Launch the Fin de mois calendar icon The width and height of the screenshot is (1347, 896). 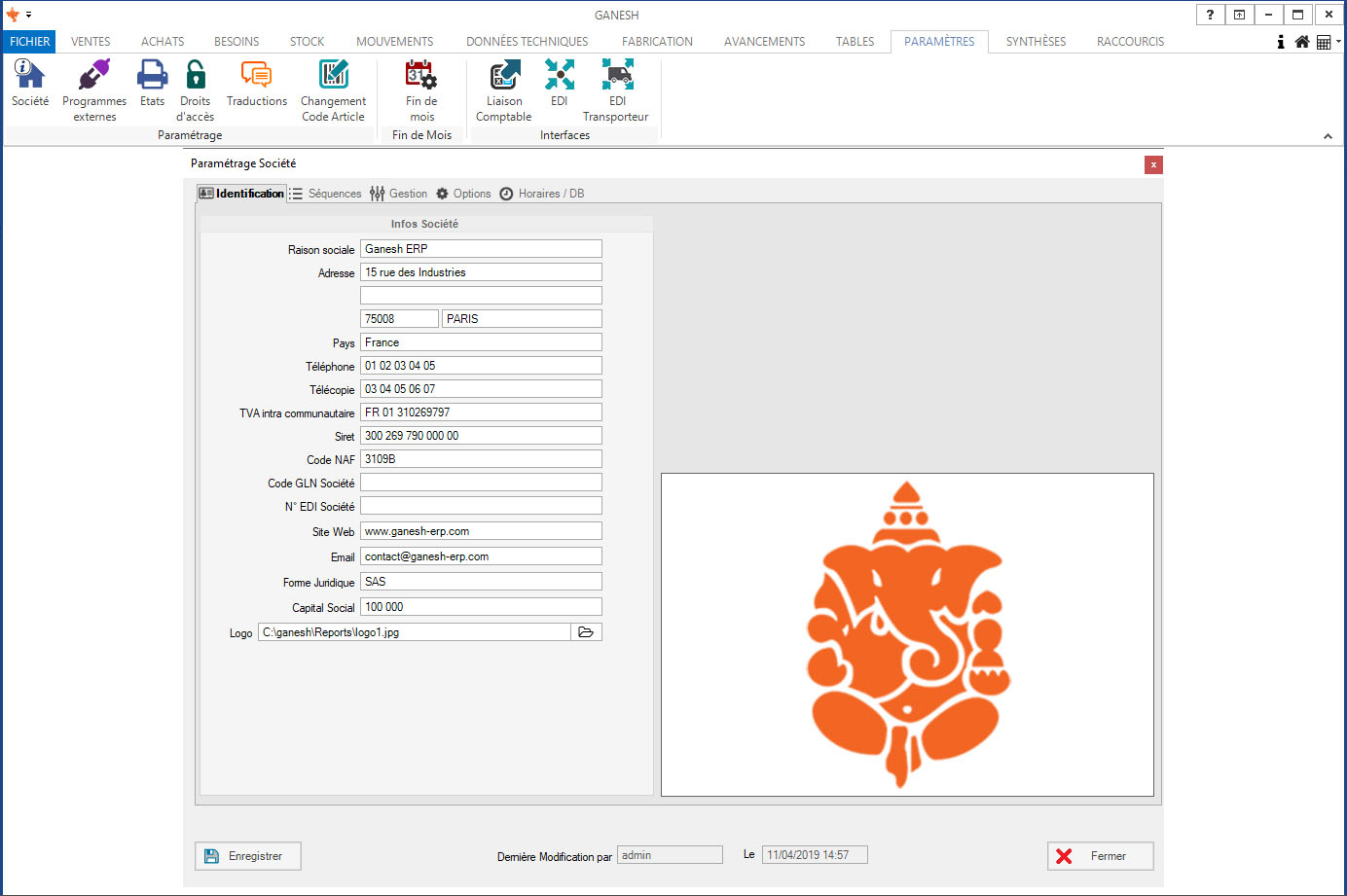421,76
